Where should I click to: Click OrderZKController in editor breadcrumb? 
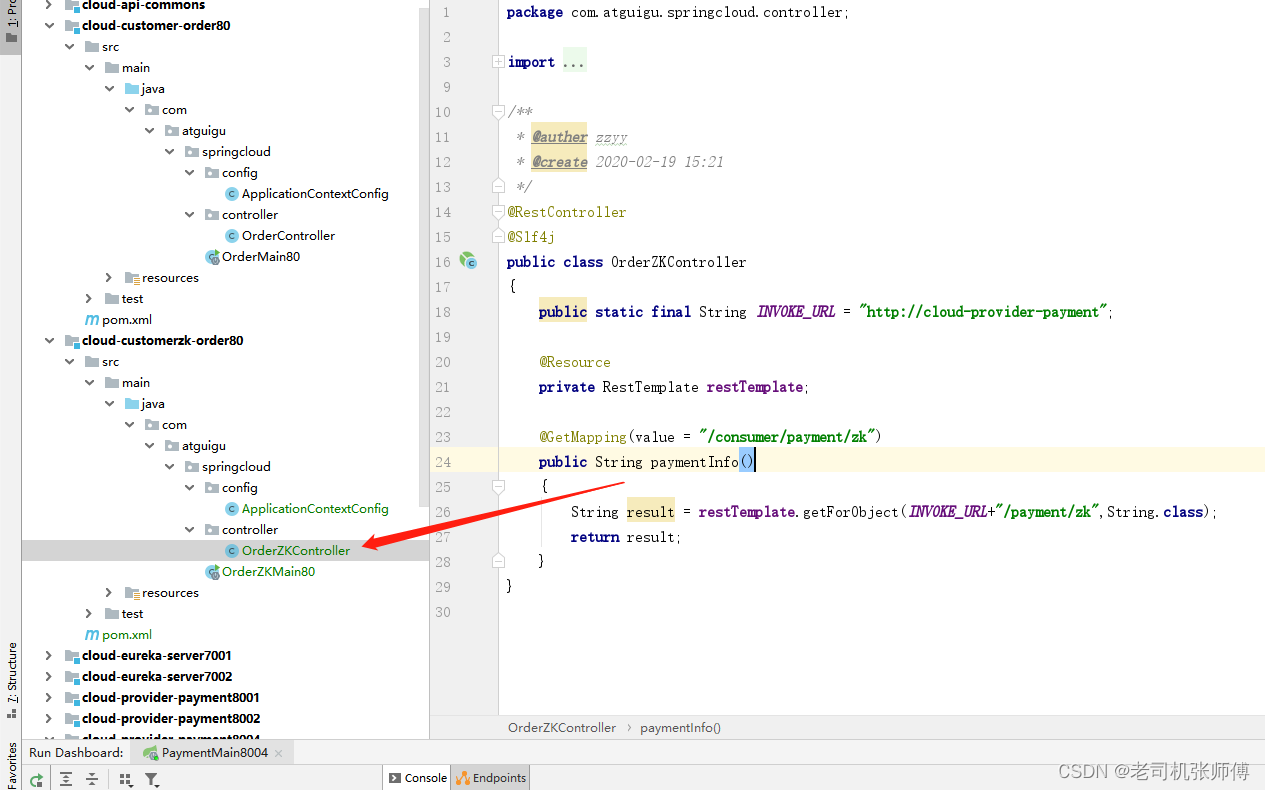(562, 728)
